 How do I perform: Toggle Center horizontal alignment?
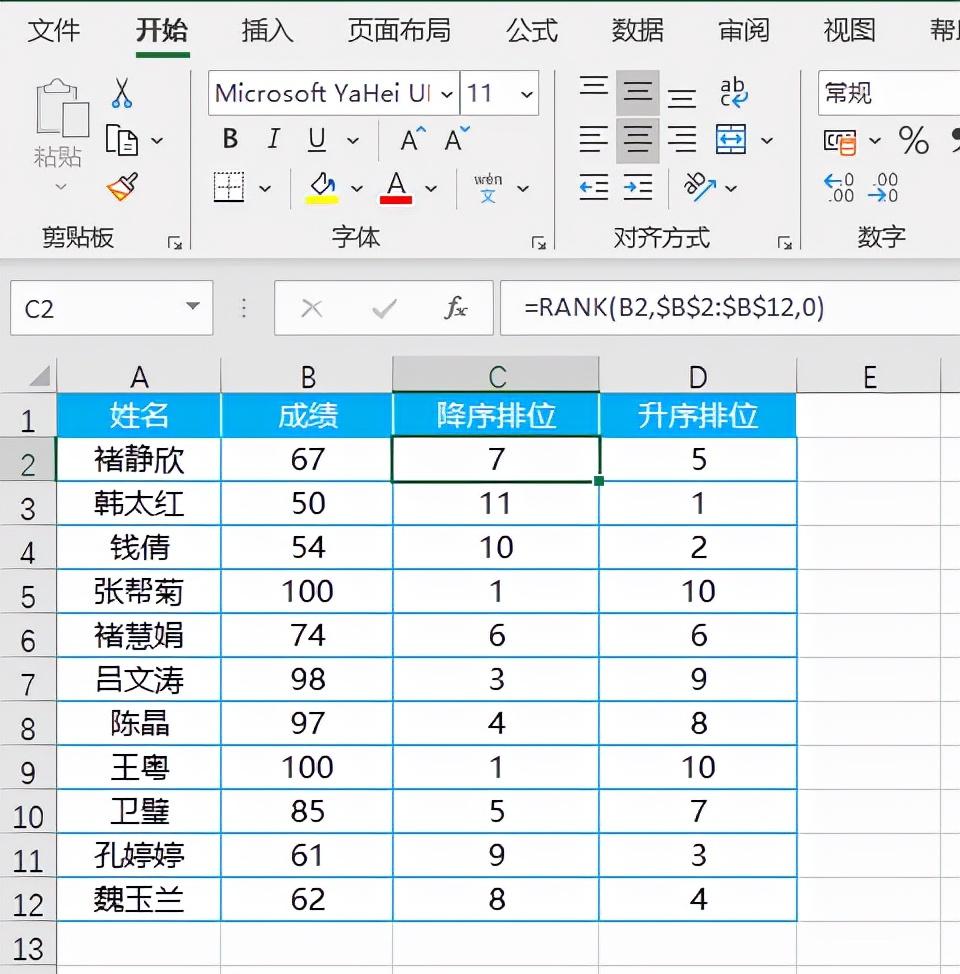click(638, 140)
